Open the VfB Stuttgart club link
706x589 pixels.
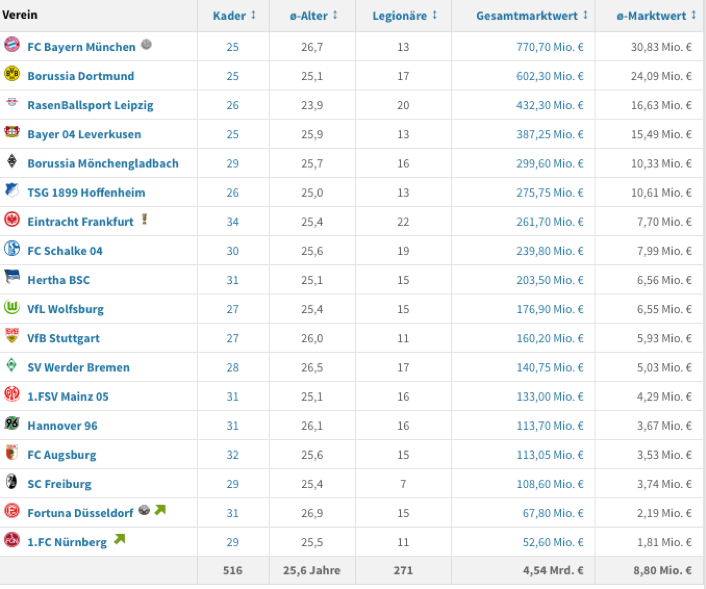(x=63, y=338)
